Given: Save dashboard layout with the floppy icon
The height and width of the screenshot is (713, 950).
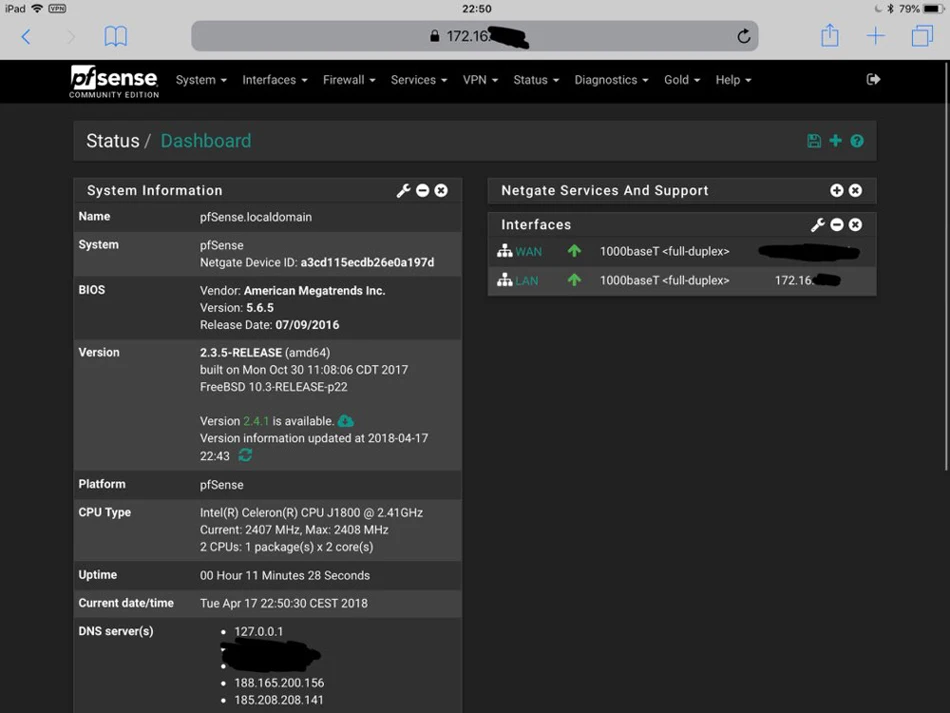Looking at the screenshot, I should coord(814,141).
